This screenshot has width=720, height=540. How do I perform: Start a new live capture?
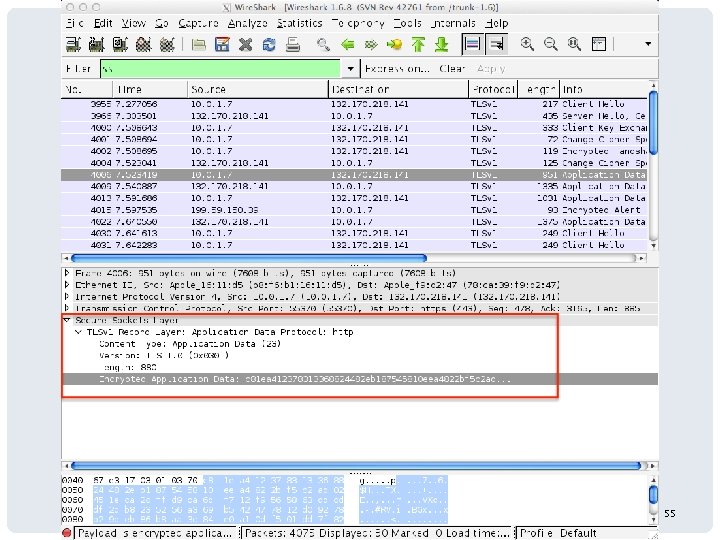coord(120,45)
